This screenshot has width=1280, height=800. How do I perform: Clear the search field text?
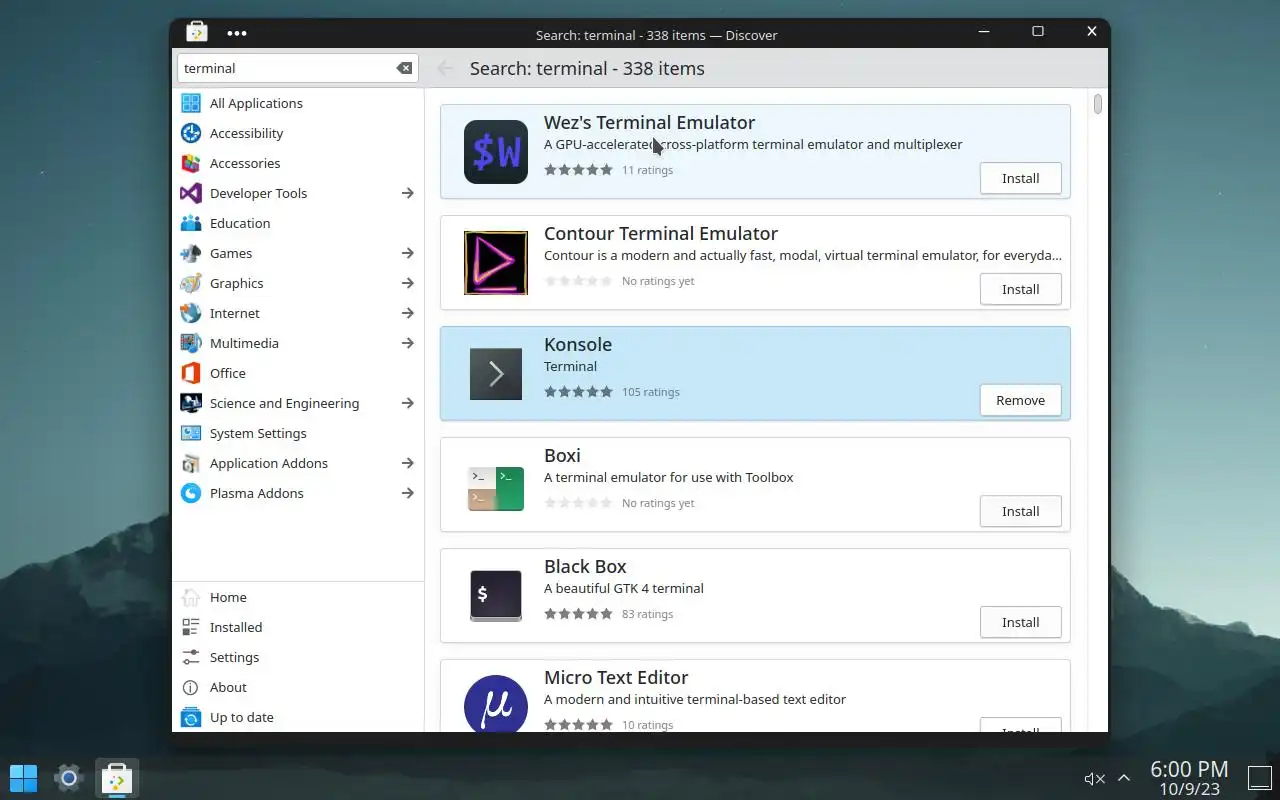(404, 68)
